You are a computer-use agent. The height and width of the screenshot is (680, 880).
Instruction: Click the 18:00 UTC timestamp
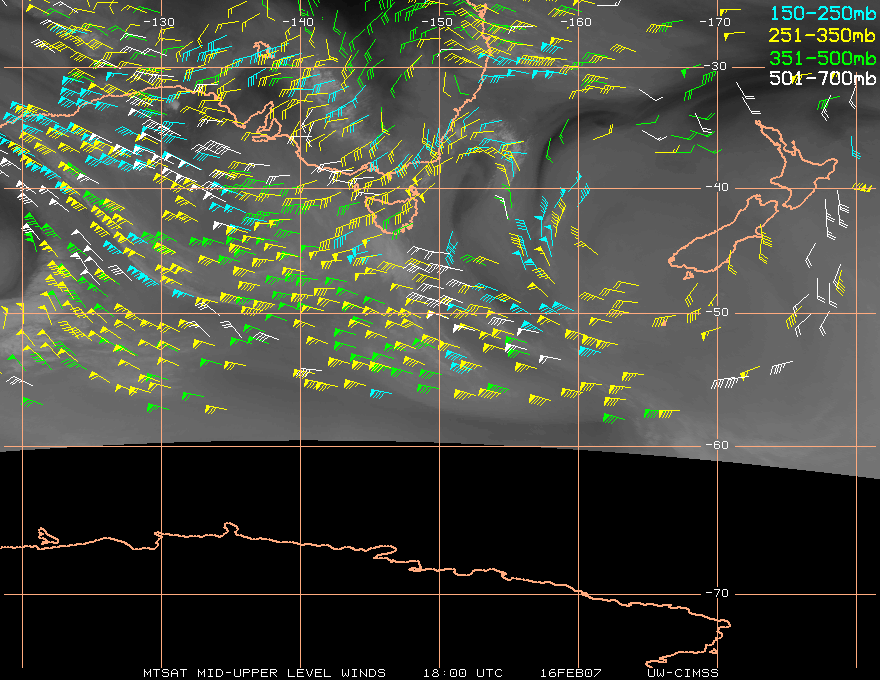coord(462,673)
